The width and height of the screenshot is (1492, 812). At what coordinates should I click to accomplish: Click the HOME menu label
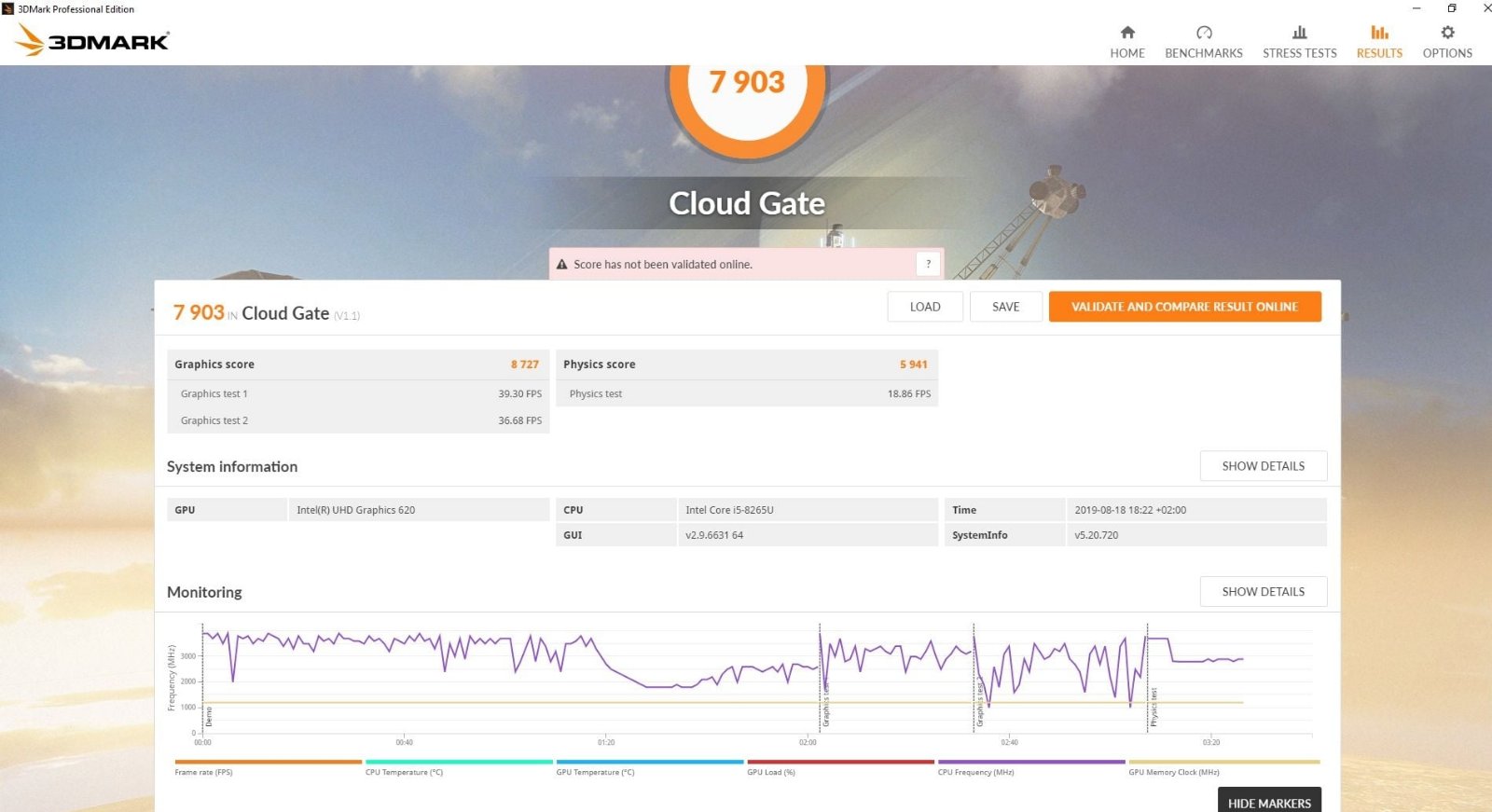(1127, 53)
